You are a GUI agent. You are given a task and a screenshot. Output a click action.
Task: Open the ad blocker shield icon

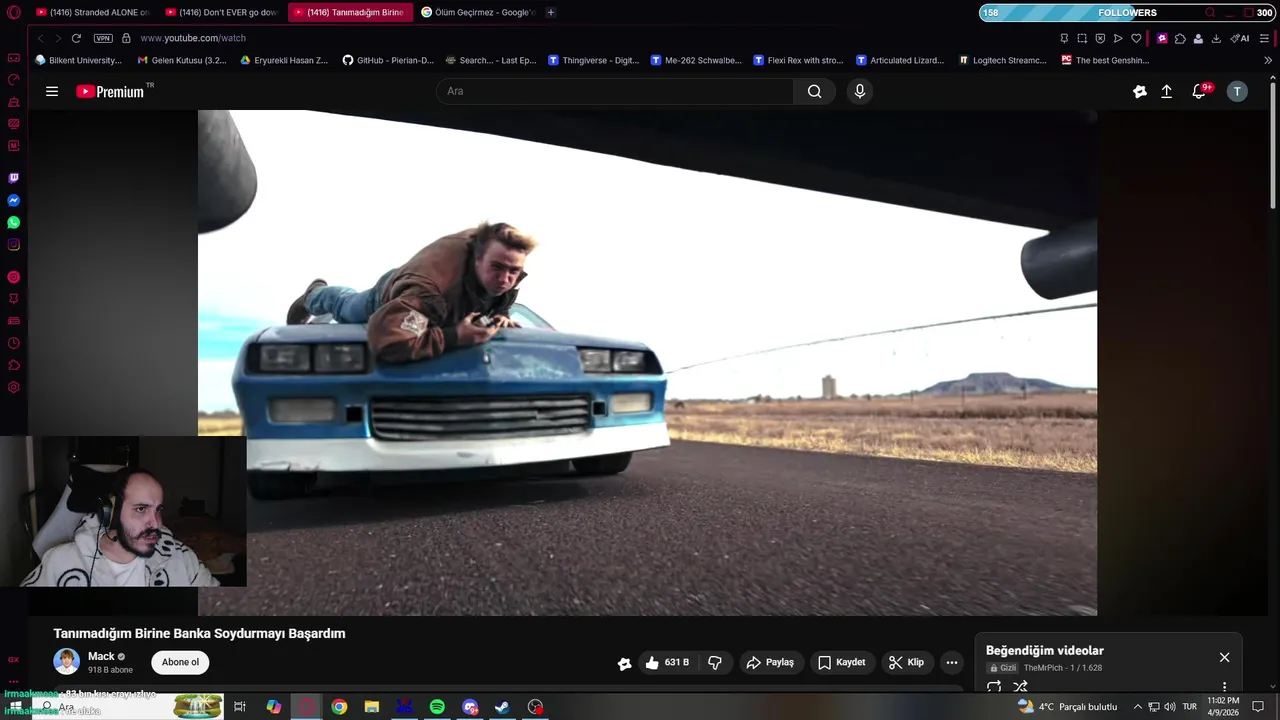[x=1100, y=38]
